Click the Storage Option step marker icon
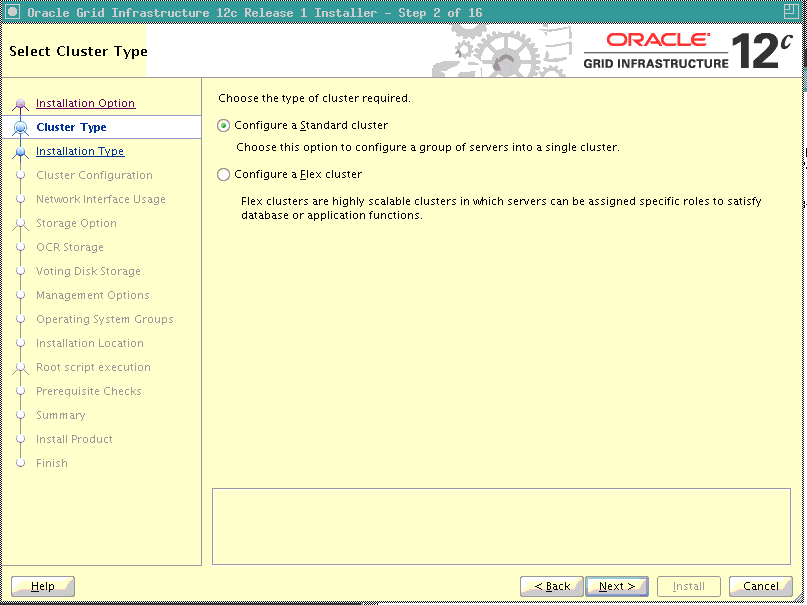807x605 pixels. pyautogui.click(x=21, y=223)
